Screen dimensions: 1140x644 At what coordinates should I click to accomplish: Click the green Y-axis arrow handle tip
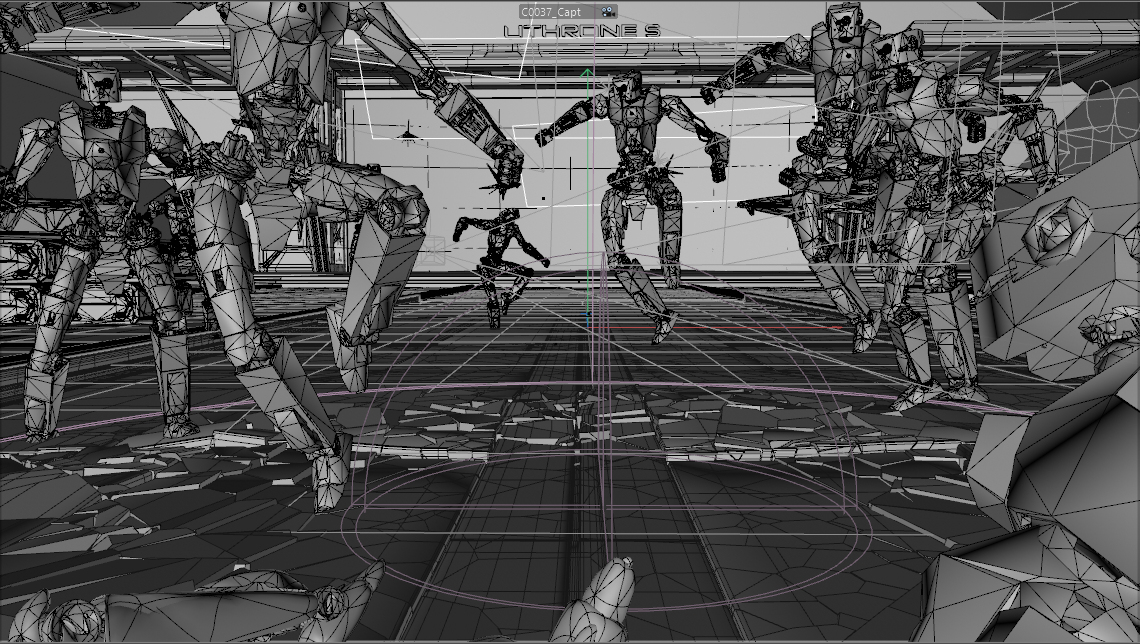point(587,72)
